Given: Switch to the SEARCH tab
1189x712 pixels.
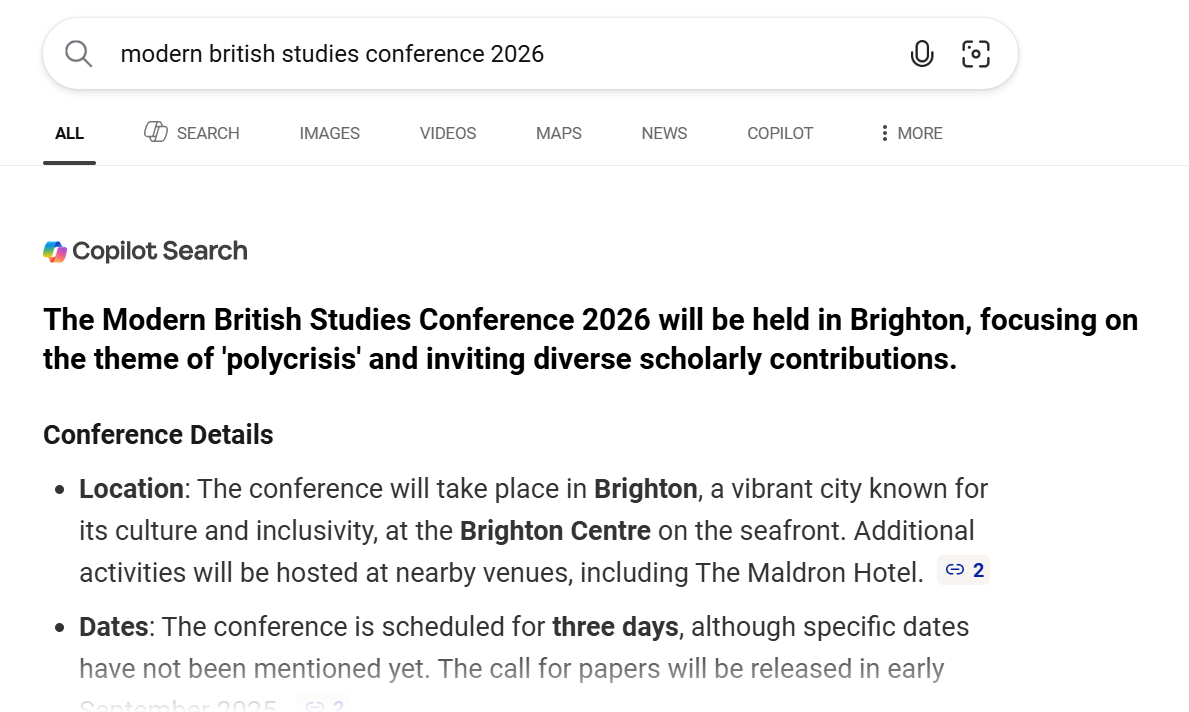Looking at the screenshot, I should (192, 133).
